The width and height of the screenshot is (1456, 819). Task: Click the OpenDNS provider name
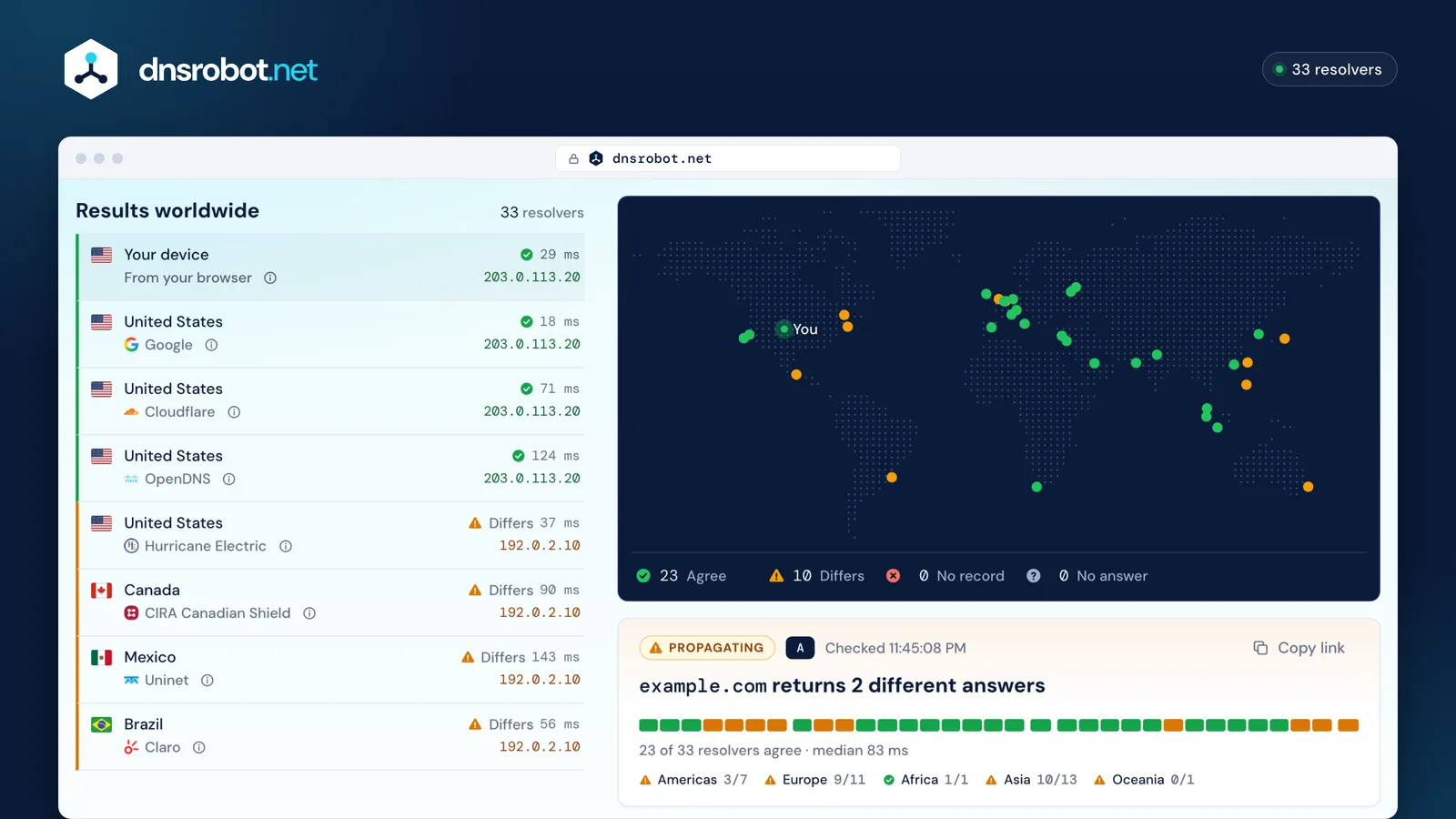tap(177, 480)
